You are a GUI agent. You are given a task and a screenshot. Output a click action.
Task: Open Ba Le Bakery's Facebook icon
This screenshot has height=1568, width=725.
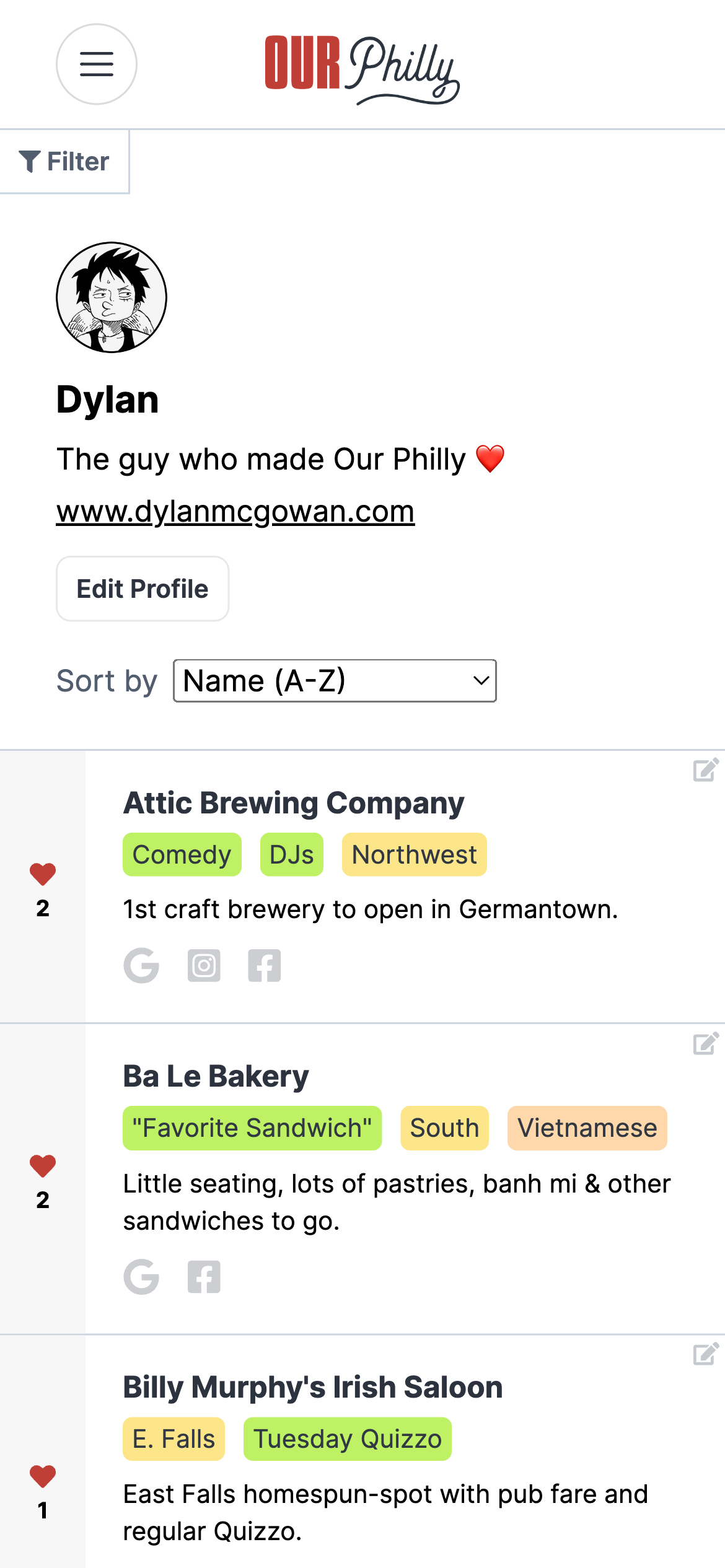point(204,1277)
